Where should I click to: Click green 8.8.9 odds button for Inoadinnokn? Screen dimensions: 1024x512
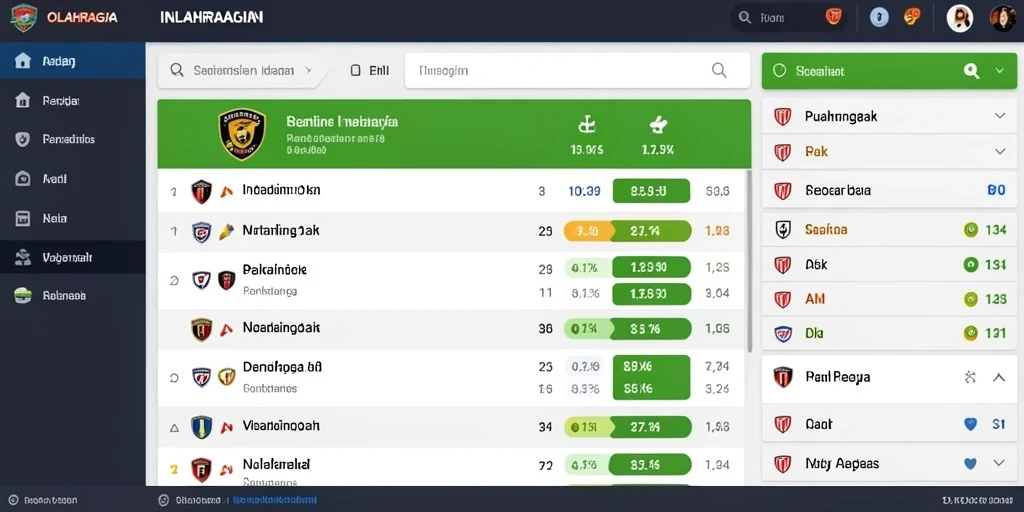click(x=651, y=191)
